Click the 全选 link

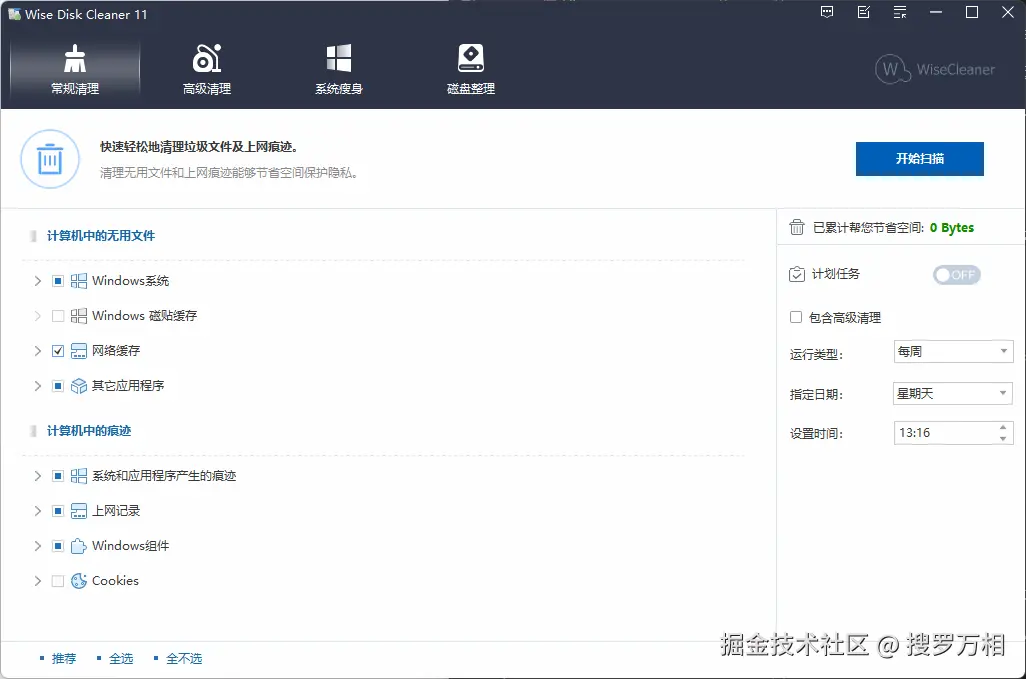click(x=121, y=659)
